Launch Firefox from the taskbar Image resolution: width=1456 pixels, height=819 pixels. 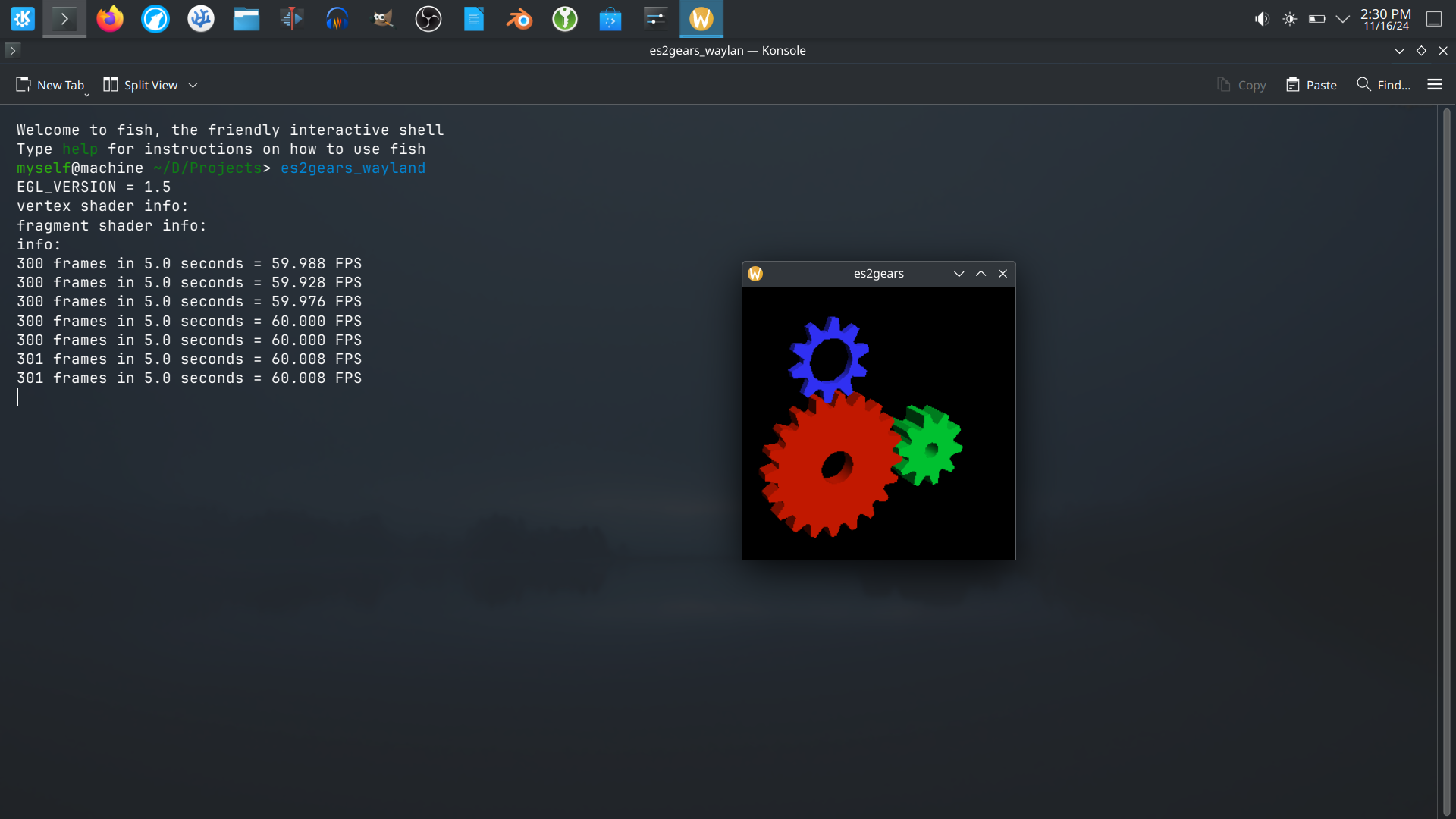(x=110, y=19)
